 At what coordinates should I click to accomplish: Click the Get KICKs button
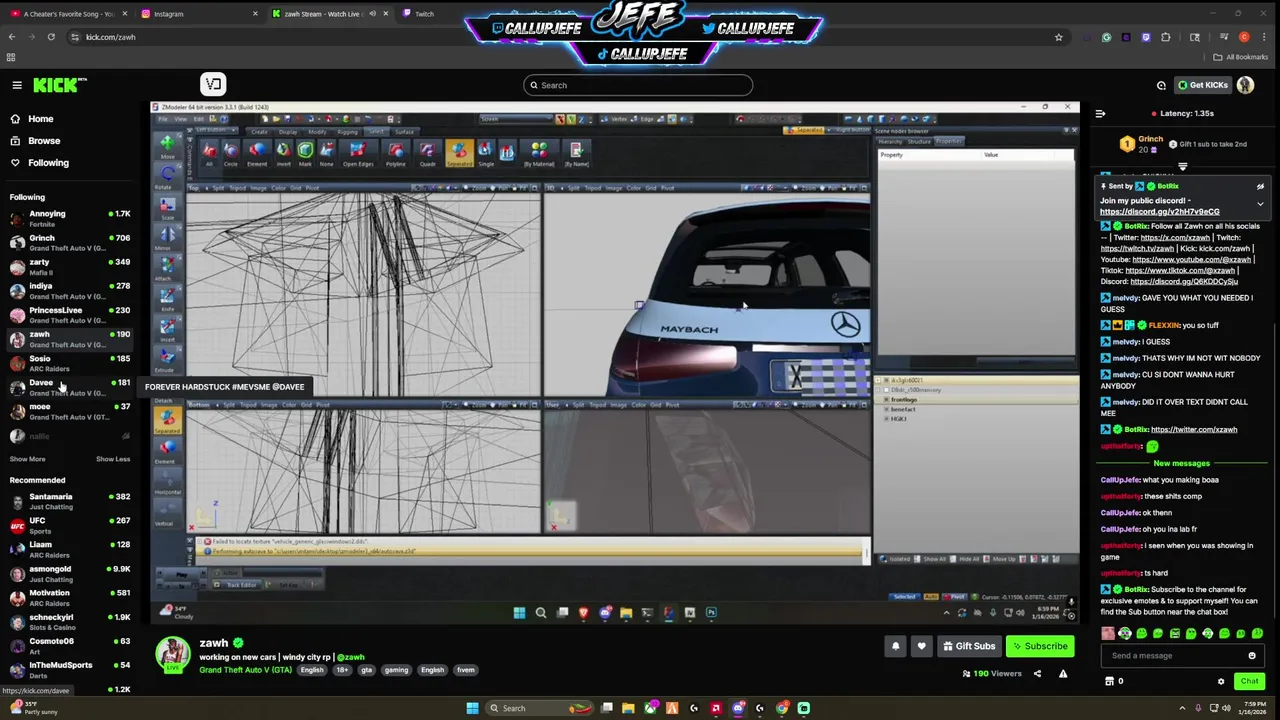pos(1202,85)
